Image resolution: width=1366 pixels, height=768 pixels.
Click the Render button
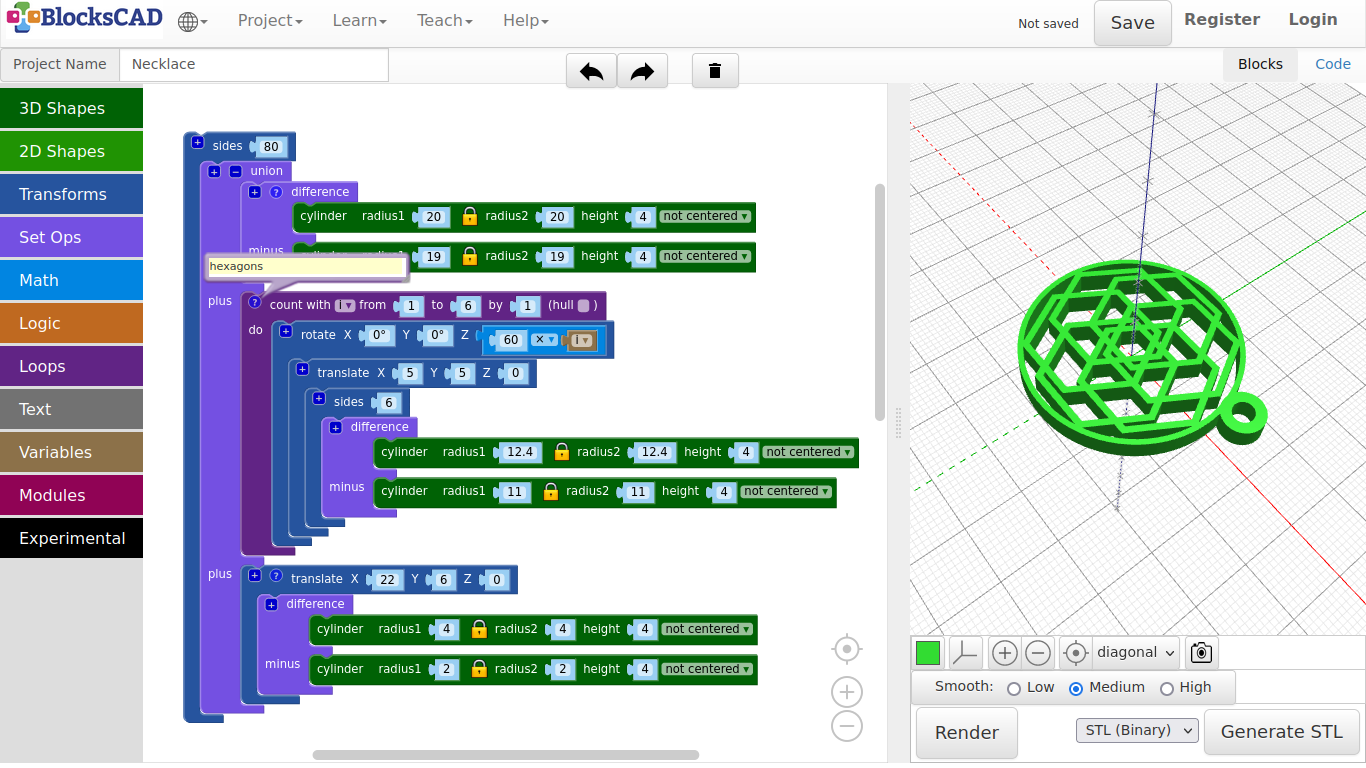(x=966, y=733)
